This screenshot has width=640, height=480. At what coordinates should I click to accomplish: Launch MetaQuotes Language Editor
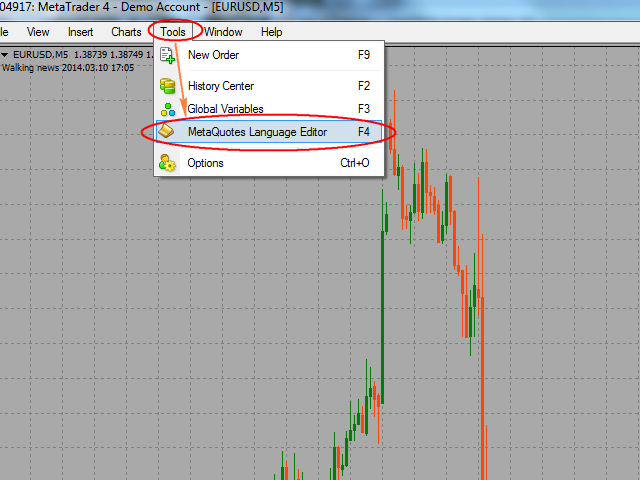tap(269, 132)
